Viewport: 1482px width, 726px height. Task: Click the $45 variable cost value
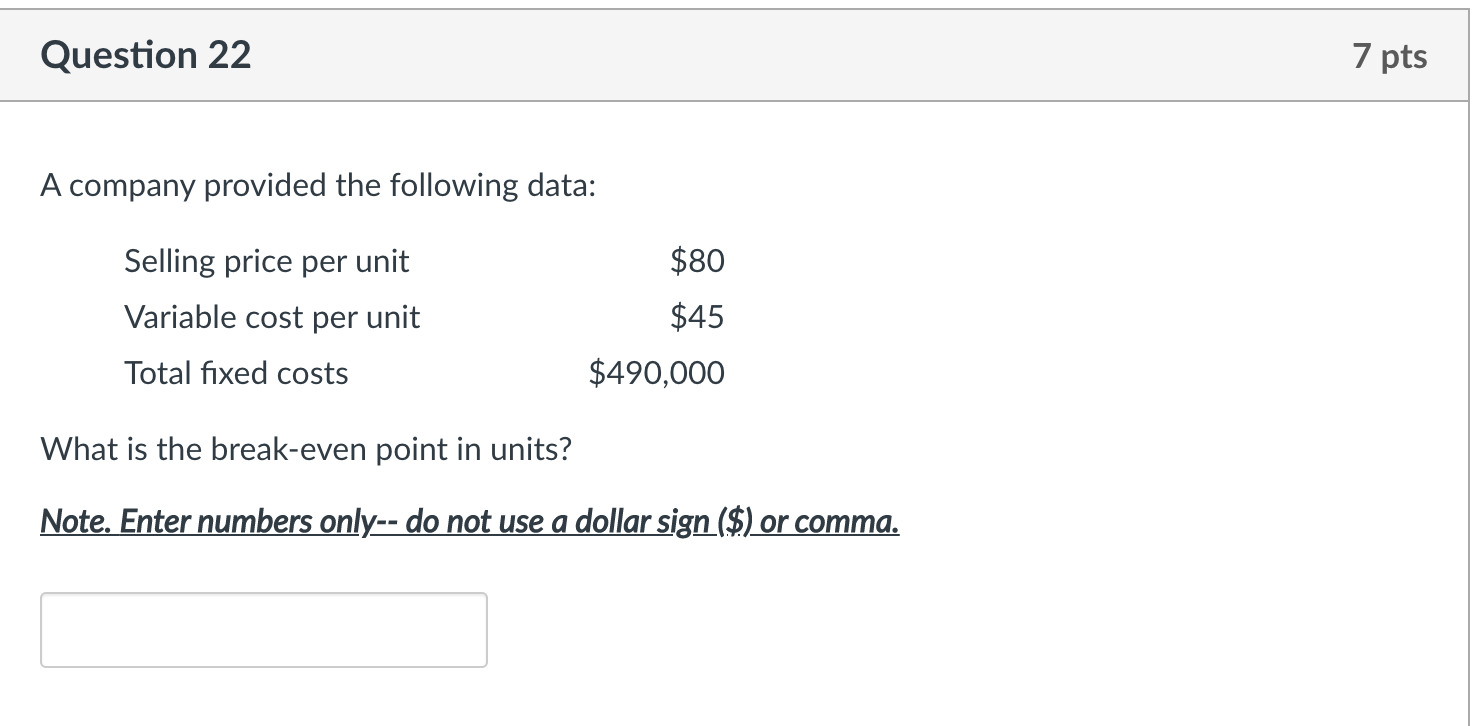click(x=697, y=318)
